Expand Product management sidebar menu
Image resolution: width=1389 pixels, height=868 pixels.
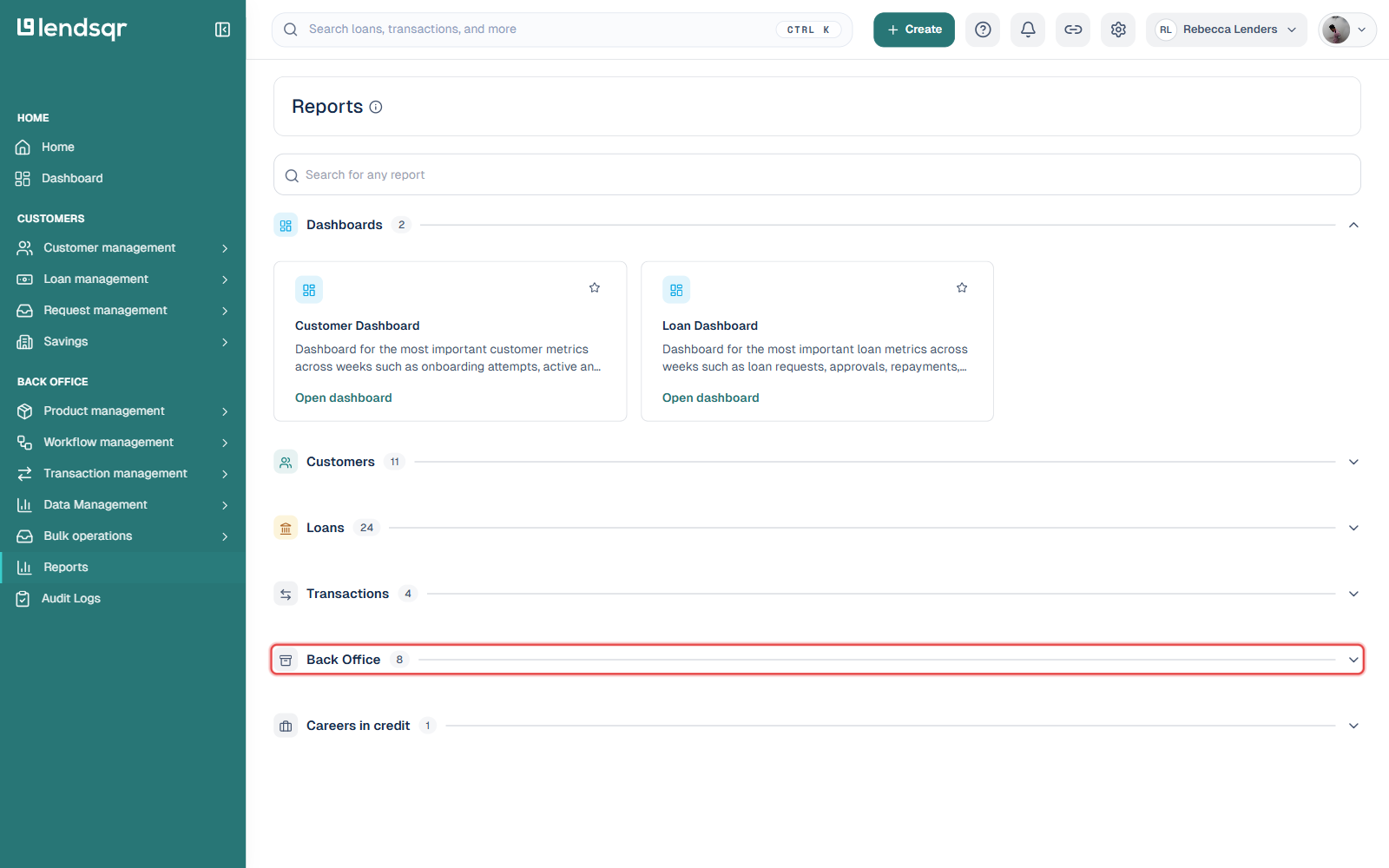click(x=122, y=411)
